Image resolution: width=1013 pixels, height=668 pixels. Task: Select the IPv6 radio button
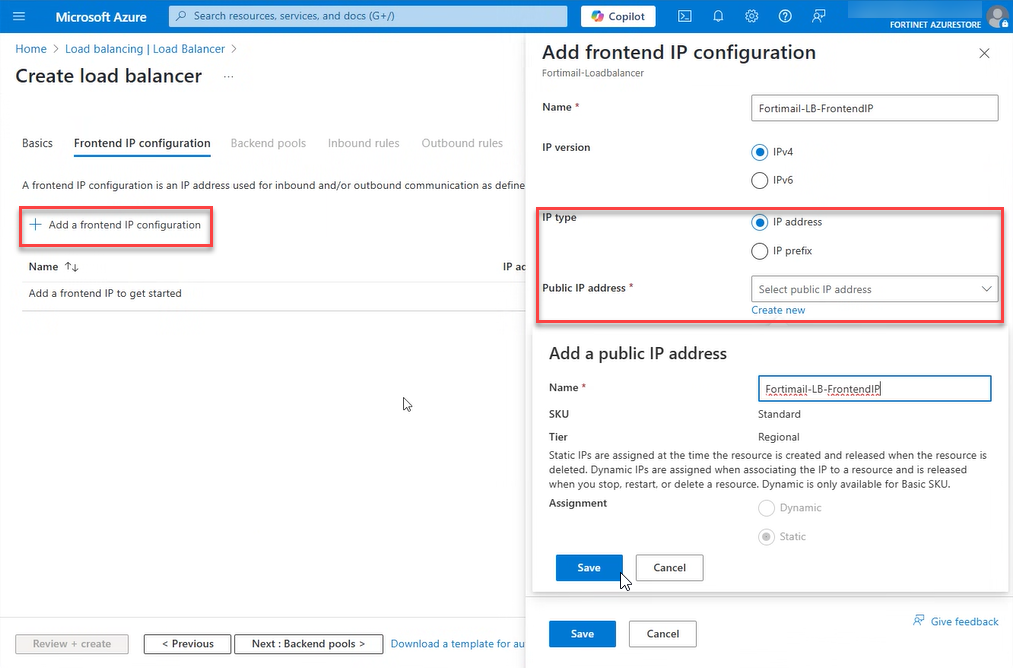click(760, 180)
